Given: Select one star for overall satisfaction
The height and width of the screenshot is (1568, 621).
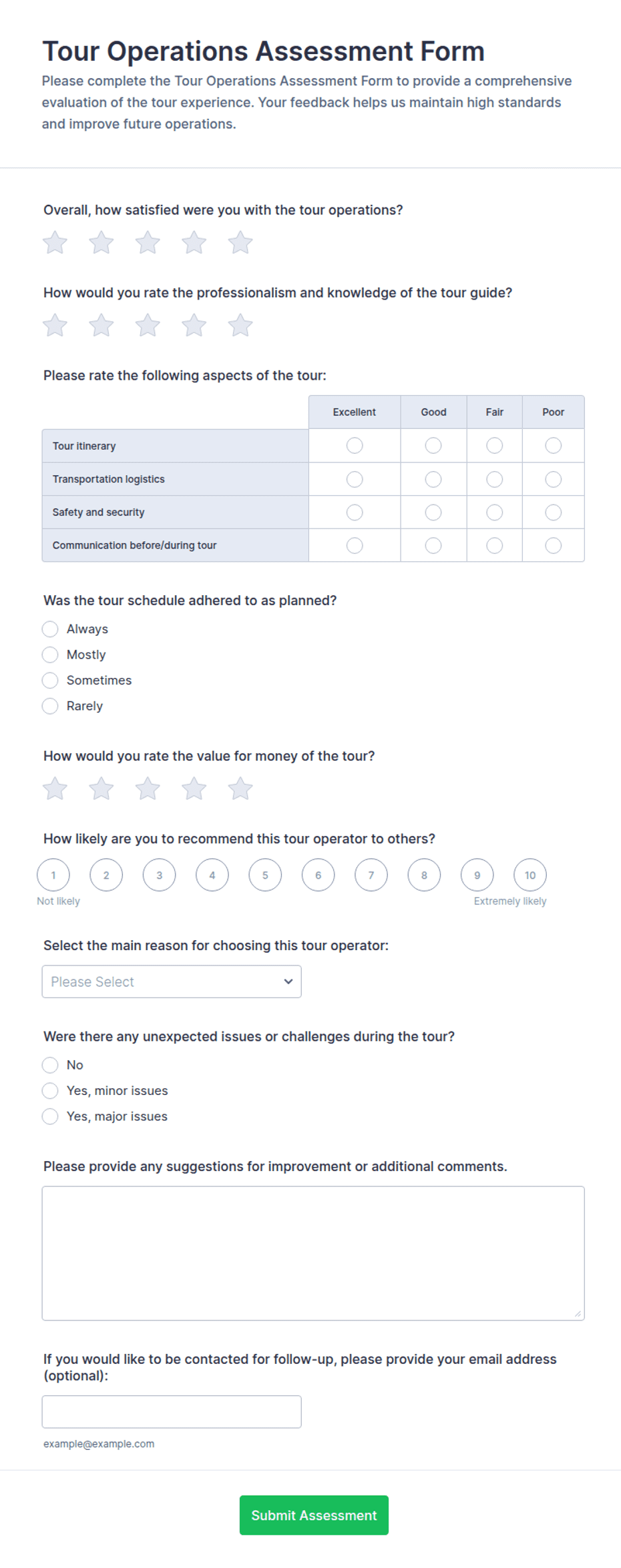Looking at the screenshot, I should 55,243.
